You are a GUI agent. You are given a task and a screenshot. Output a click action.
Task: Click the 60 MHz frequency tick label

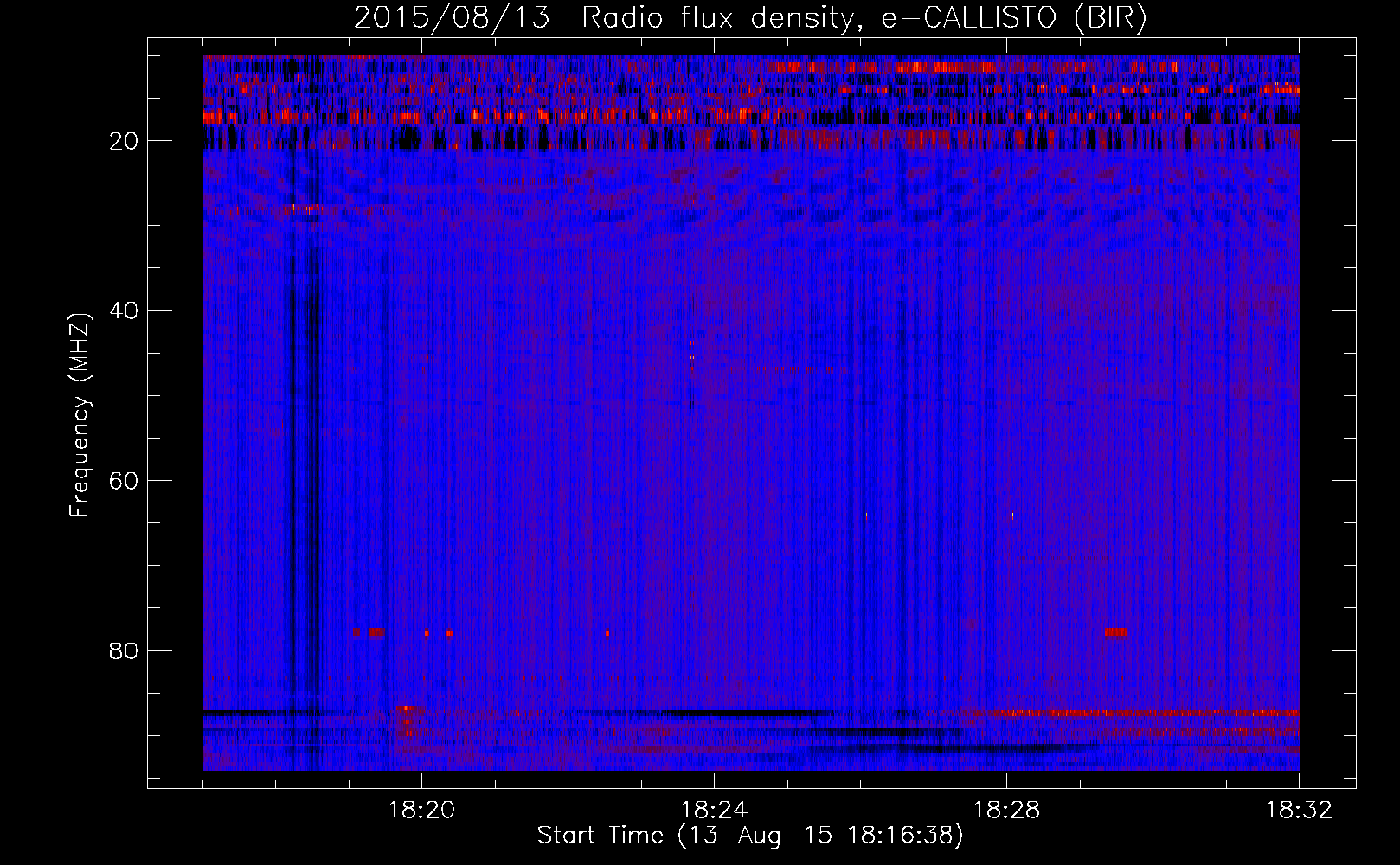pyautogui.click(x=124, y=481)
